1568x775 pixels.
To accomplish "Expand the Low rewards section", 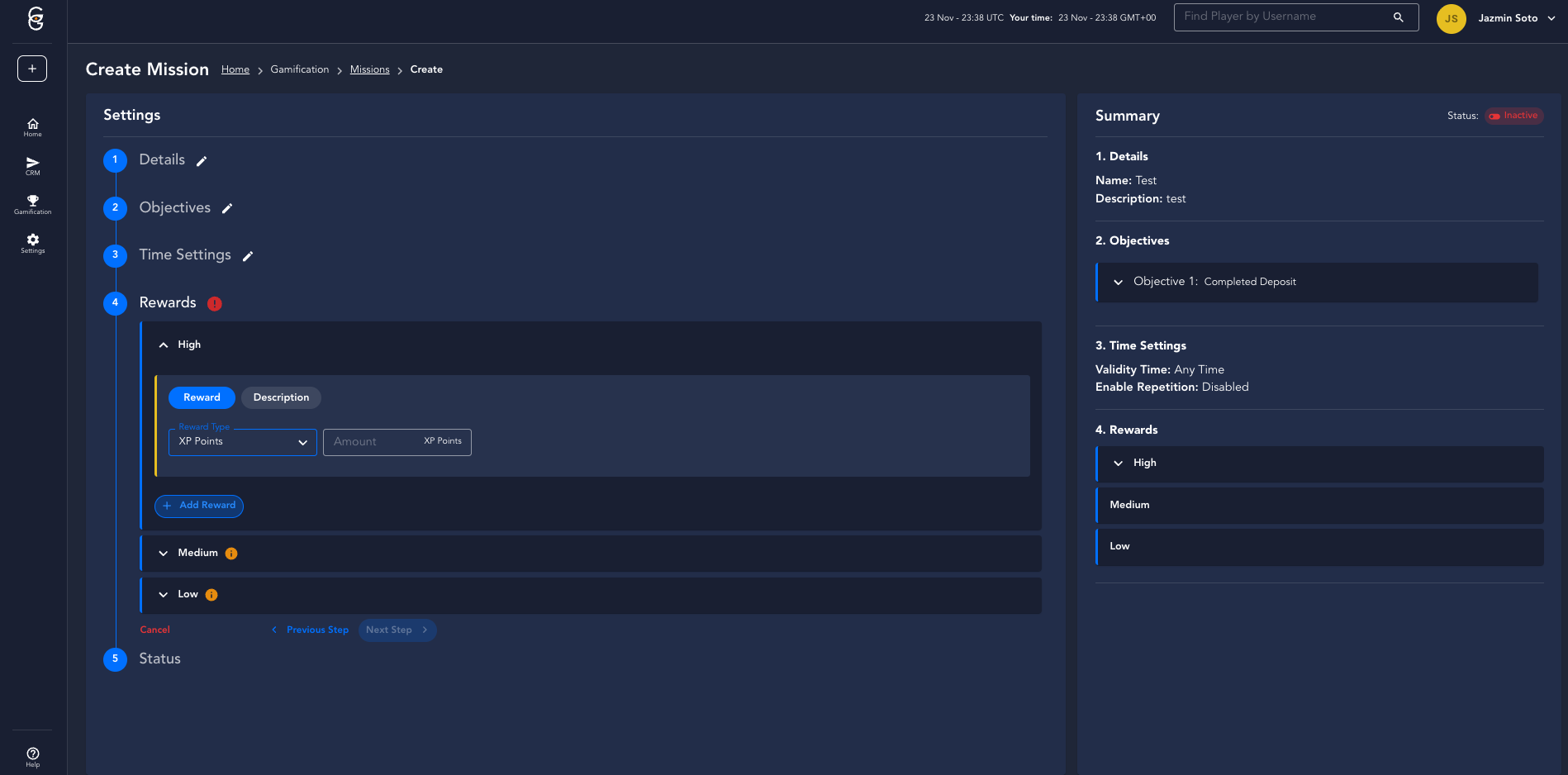I will tap(164, 595).
